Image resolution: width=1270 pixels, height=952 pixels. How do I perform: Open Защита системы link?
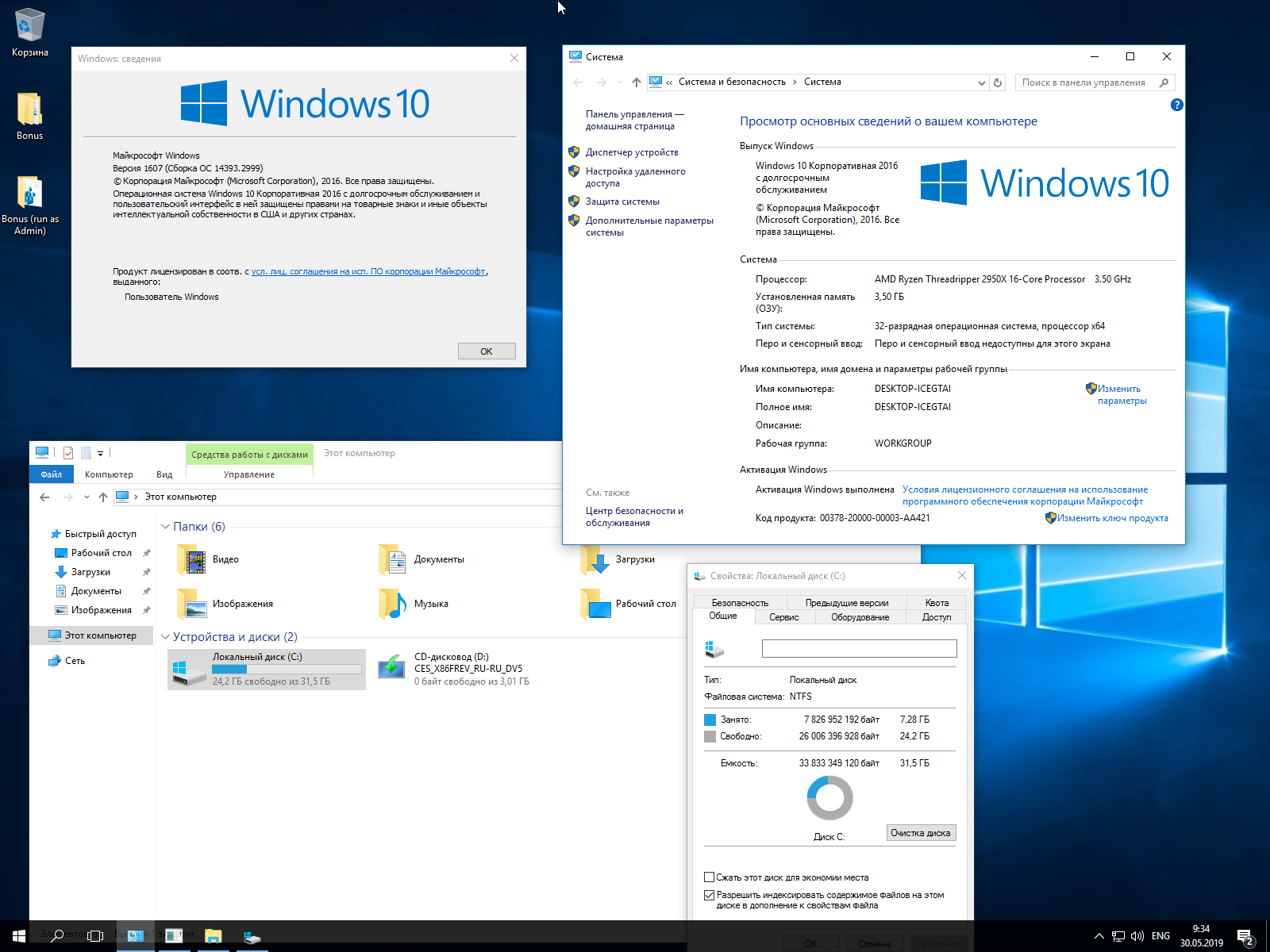[x=622, y=202]
